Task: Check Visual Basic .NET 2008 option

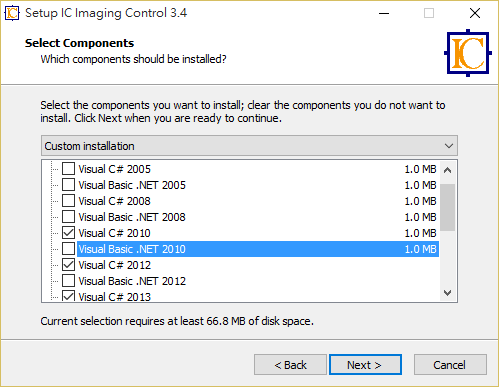Action: (x=68, y=217)
